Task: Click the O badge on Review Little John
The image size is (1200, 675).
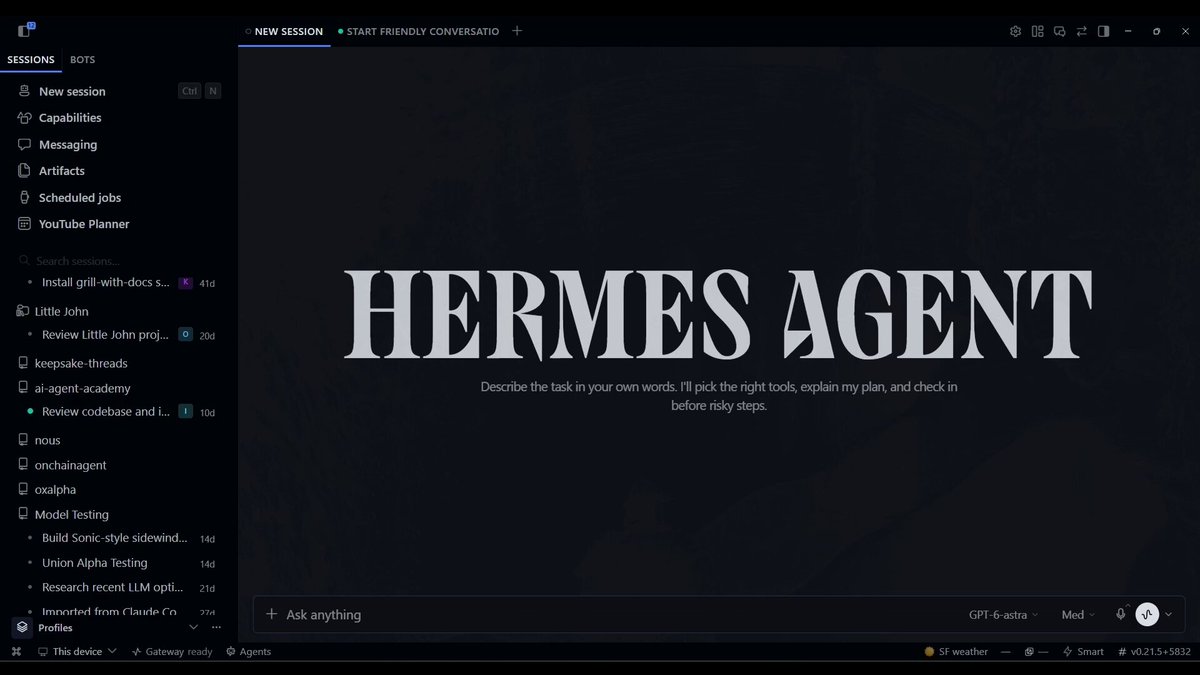Action: point(185,335)
